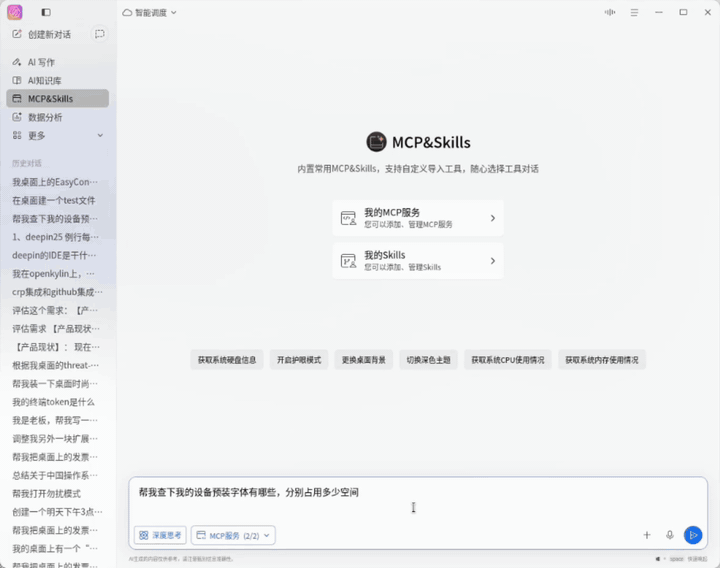Image resolution: width=720 pixels, height=568 pixels.
Task: Open history chat crp集成和github集成…
Action: pos(57,292)
